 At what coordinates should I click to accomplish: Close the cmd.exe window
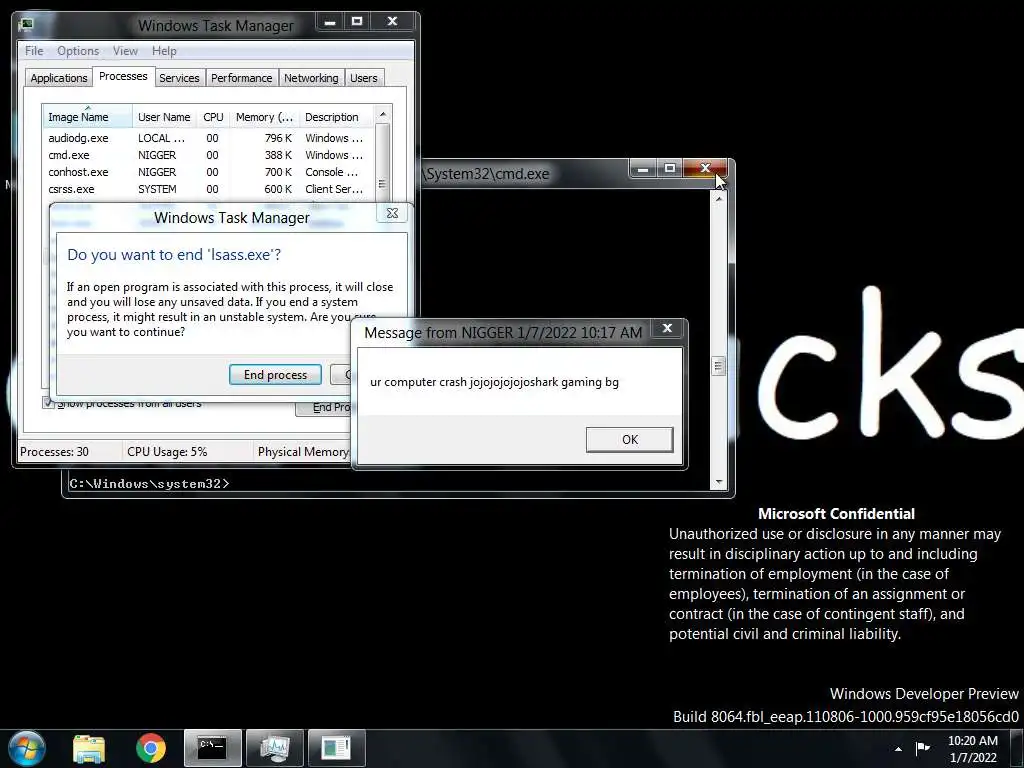coord(705,168)
